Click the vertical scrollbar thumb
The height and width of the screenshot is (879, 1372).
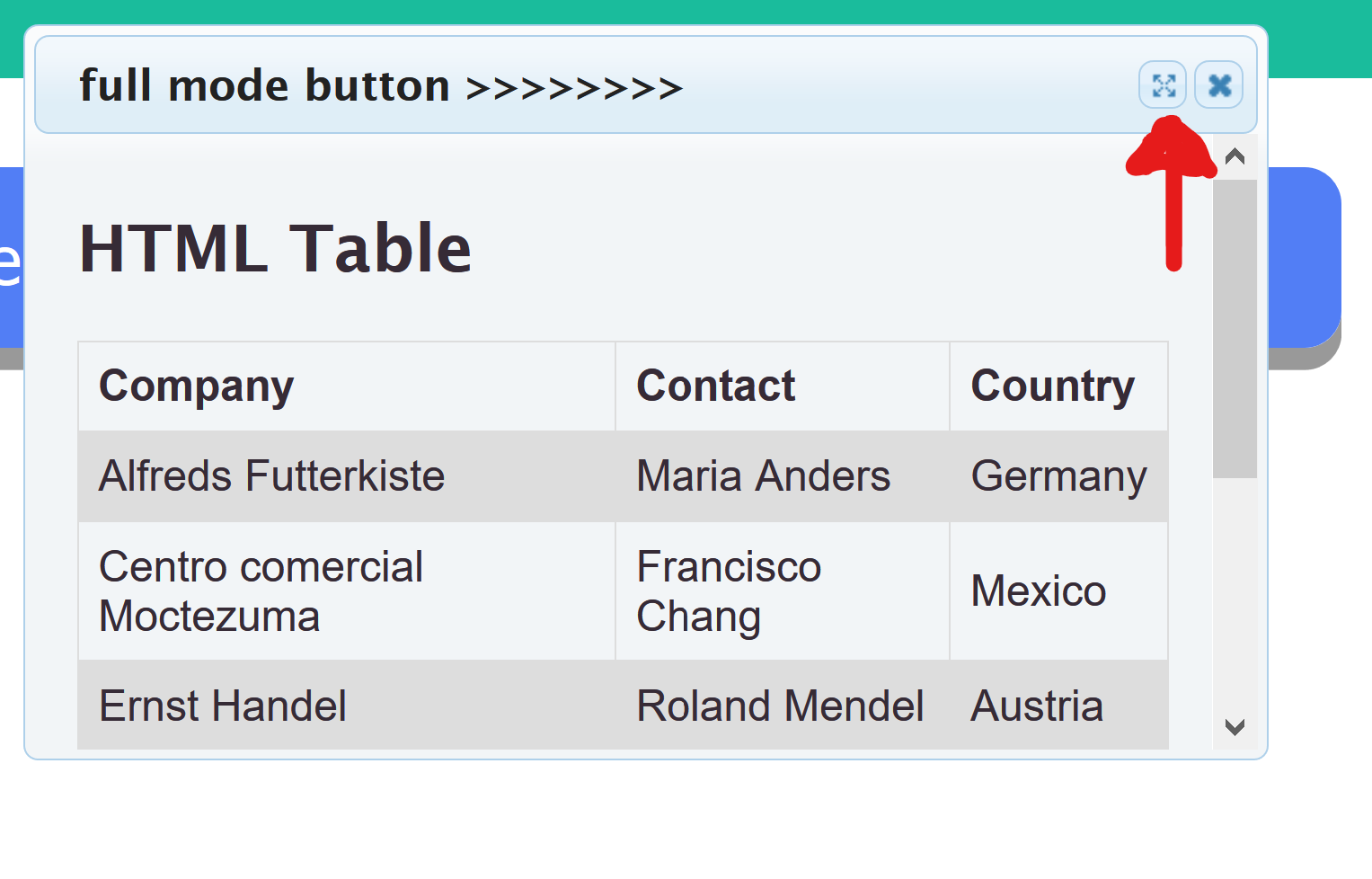coord(1235,328)
